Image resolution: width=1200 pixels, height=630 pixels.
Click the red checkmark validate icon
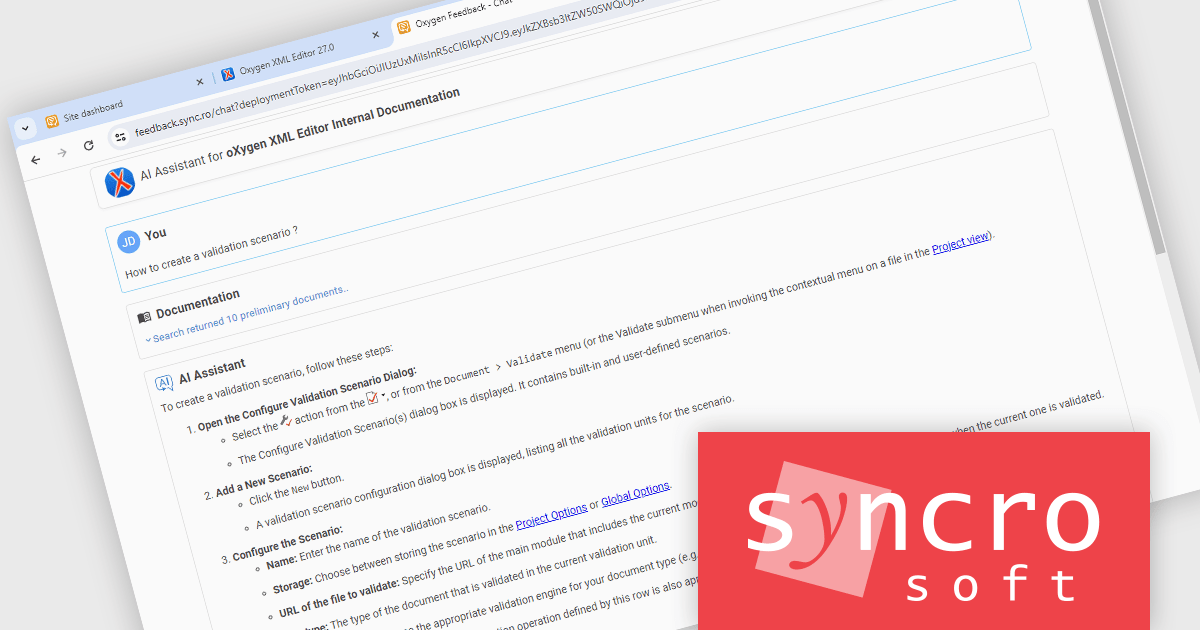[371, 399]
